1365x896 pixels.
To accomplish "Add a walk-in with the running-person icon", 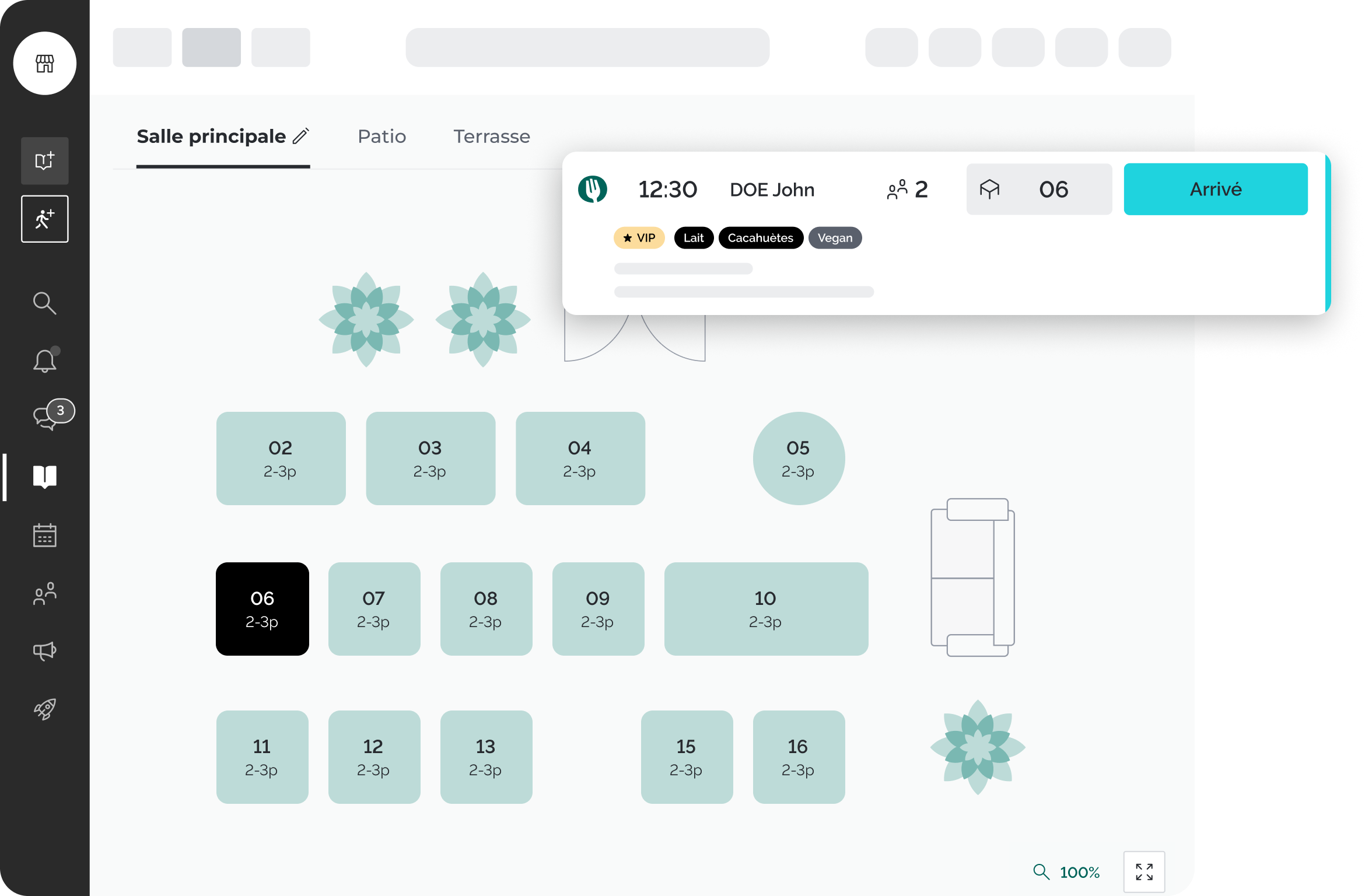I will point(45,219).
